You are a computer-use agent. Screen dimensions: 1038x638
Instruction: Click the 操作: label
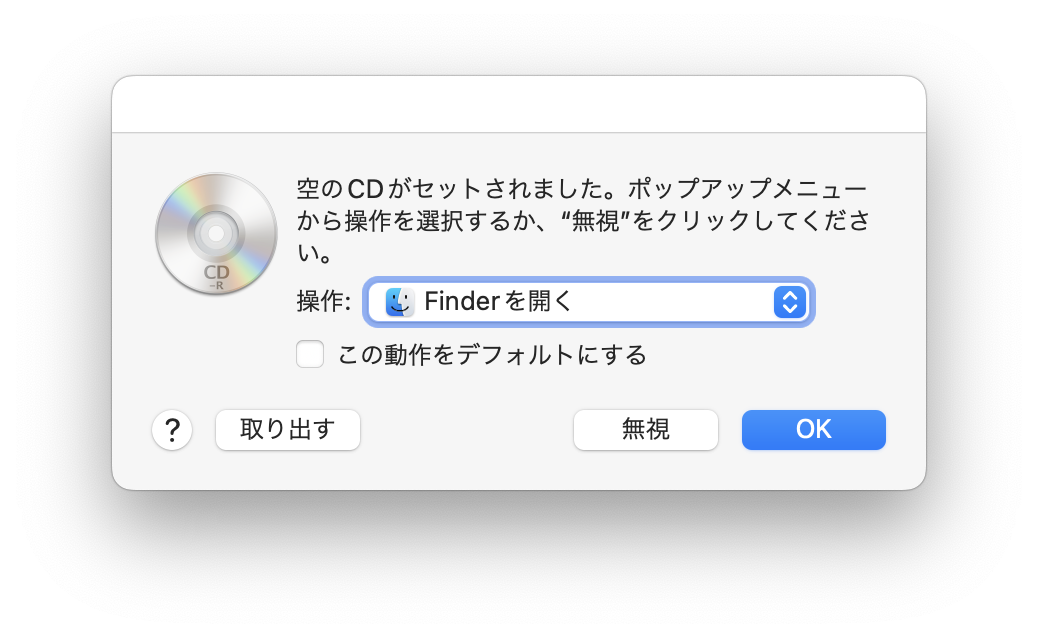(323, 301)
